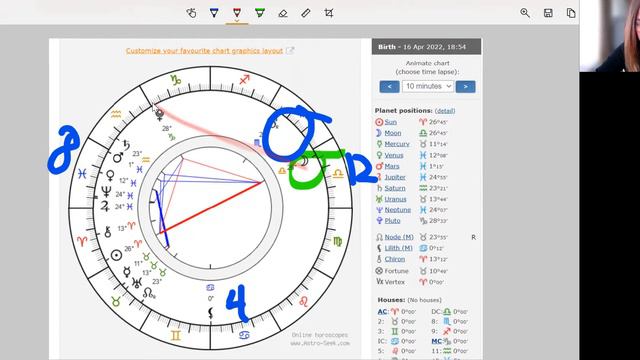Select the Ruler tool
This screenshot has height=360, width=640.
306,13
